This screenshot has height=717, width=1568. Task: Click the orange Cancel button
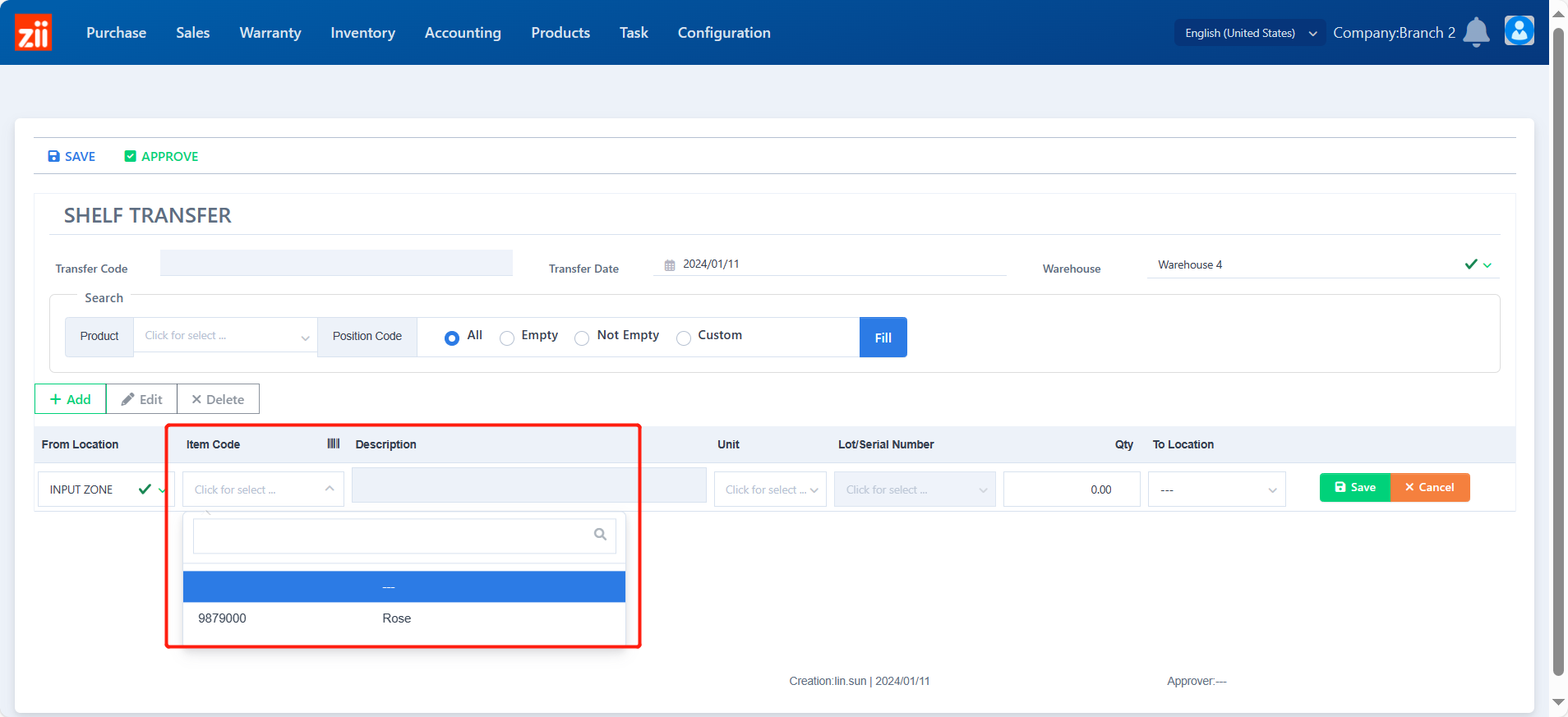[1430, 487]
